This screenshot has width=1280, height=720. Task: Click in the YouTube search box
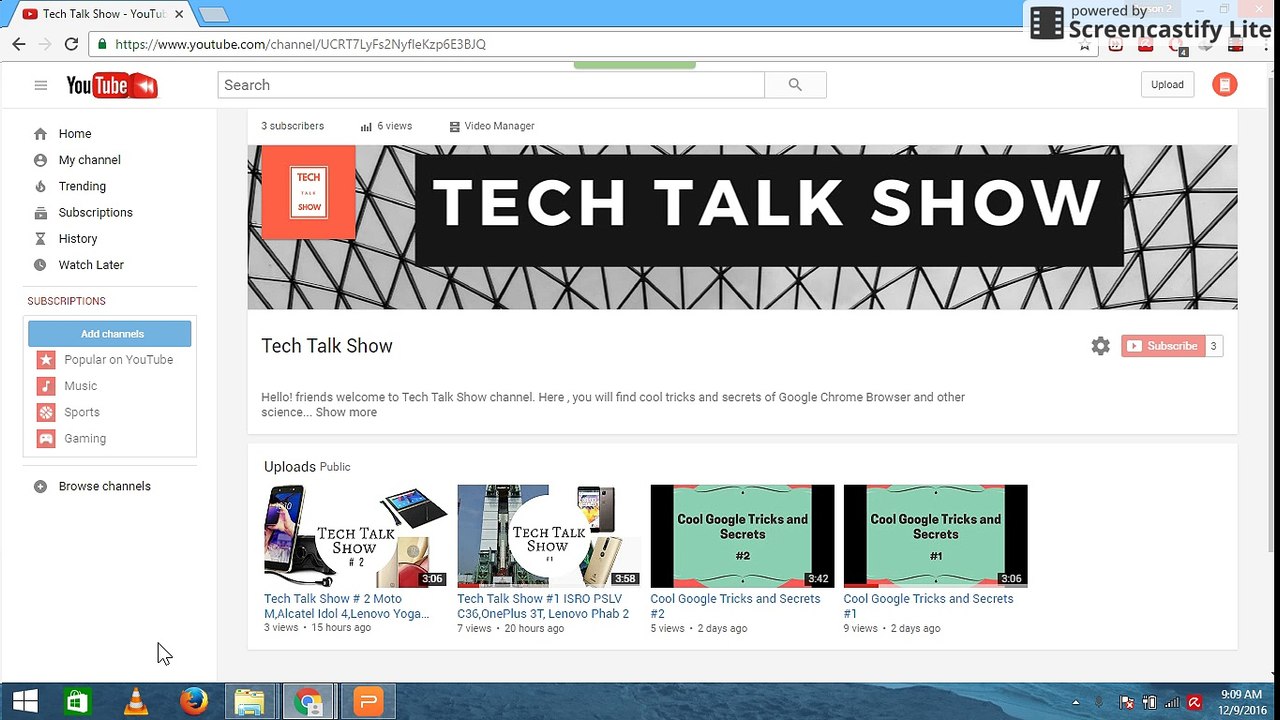491,85
